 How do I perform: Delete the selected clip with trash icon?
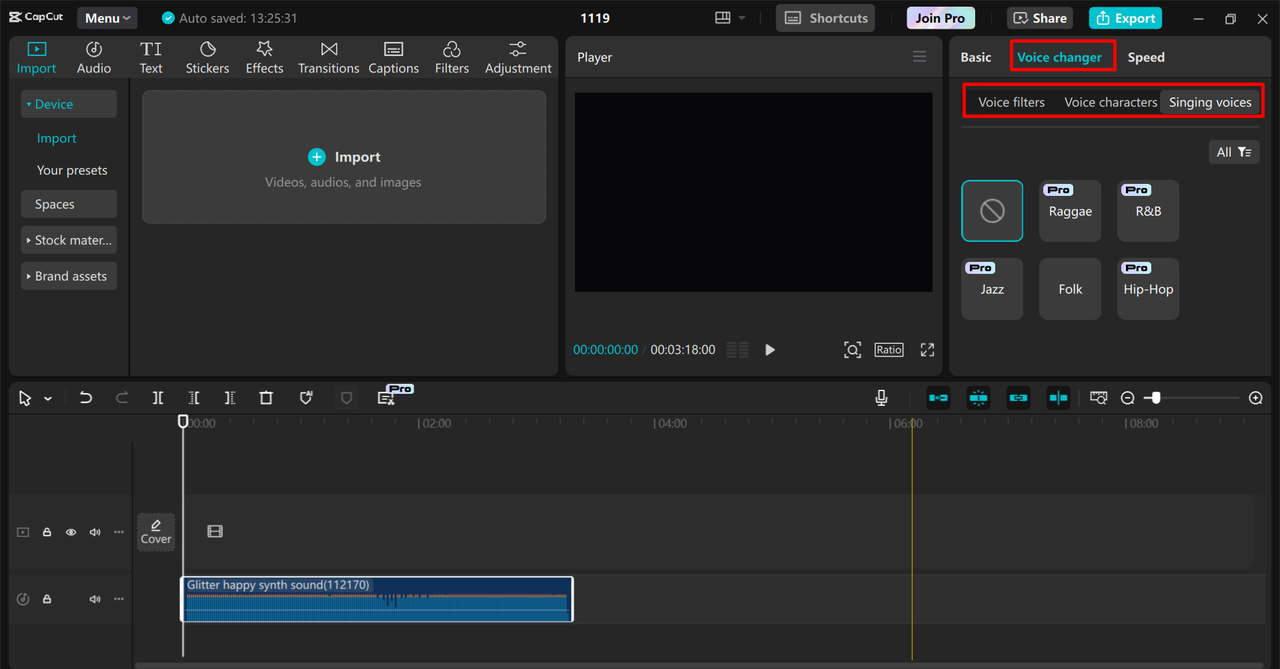coord(266,398)
